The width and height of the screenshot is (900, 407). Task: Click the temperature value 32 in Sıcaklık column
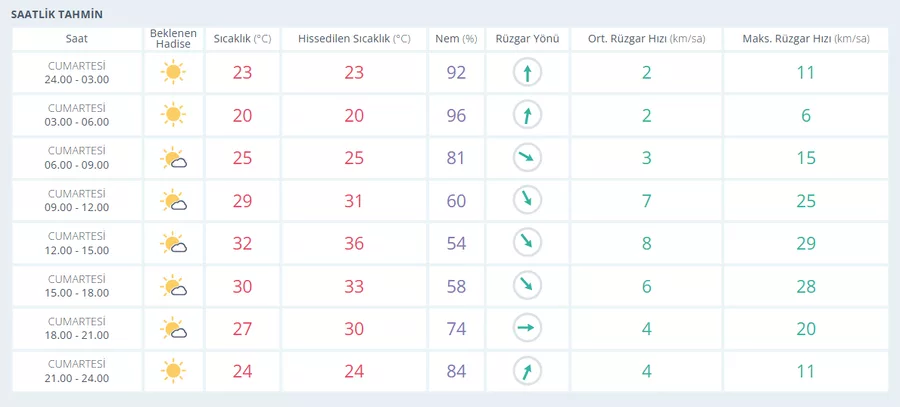pos(242,243)
